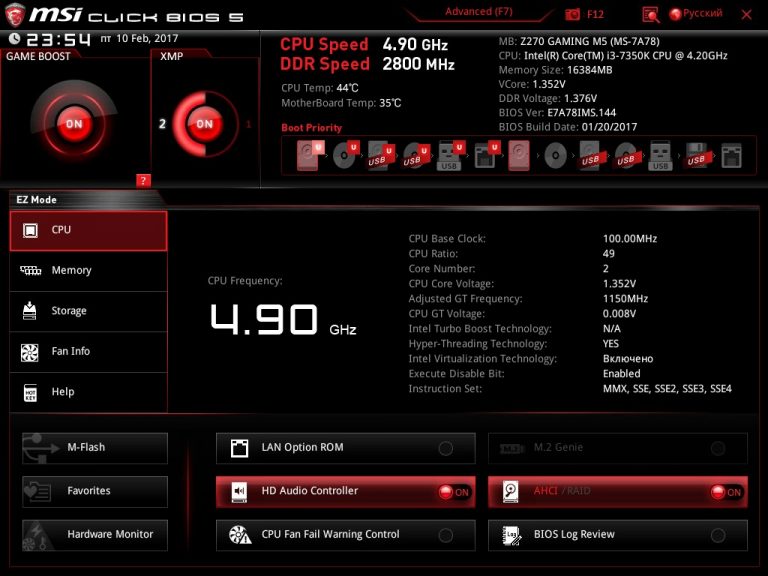Click the MB Z270 GAMING M5 text
Image resolution: width=768 pixels, height=576 pixels.
(x=579, y=41)
